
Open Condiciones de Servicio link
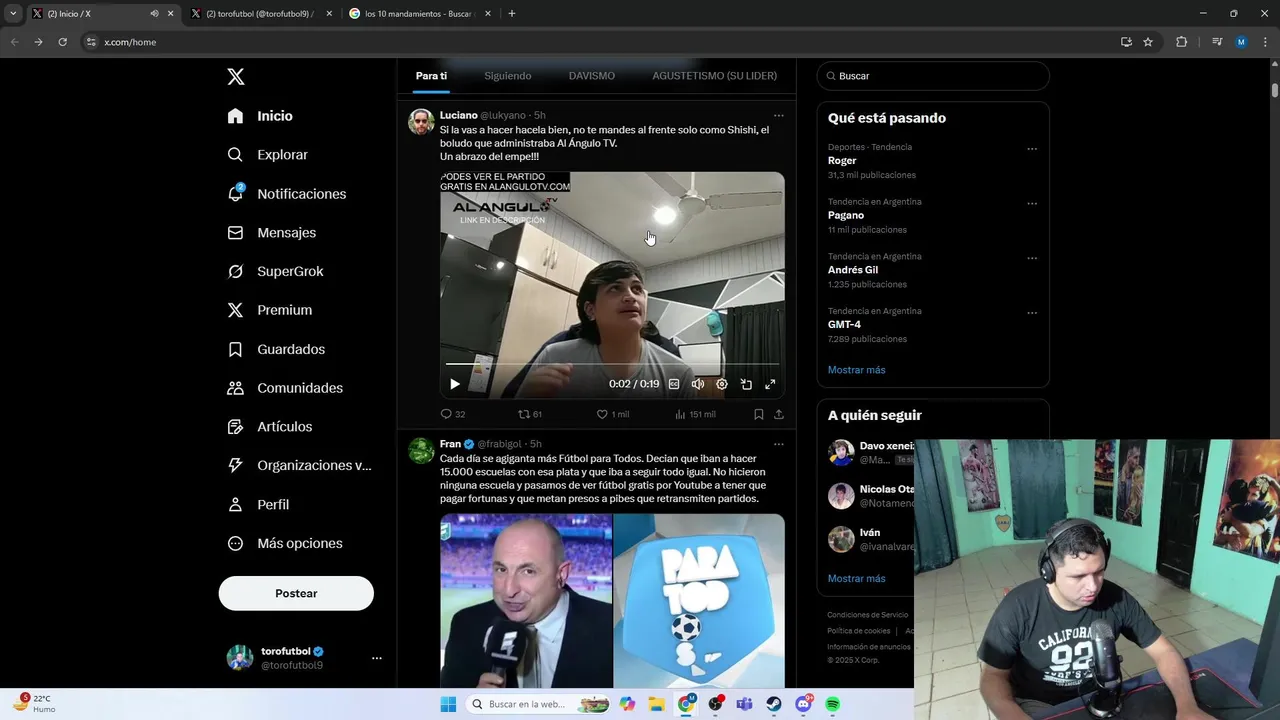tap(867, 615)
